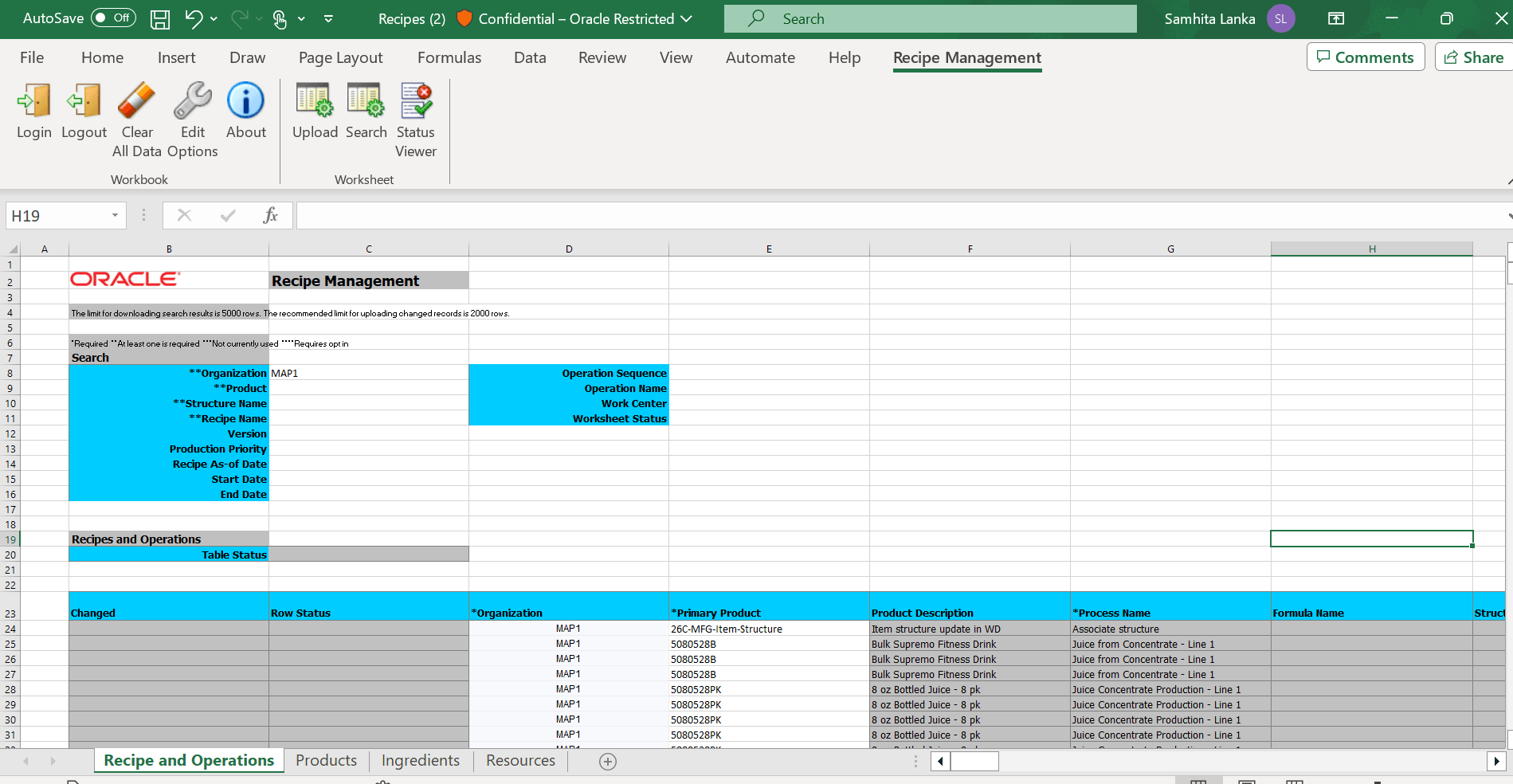The width and height of the screenshot is (1513, 784).
Task: Click the 'Formula Name' header cell
Action: [1371, 606]
